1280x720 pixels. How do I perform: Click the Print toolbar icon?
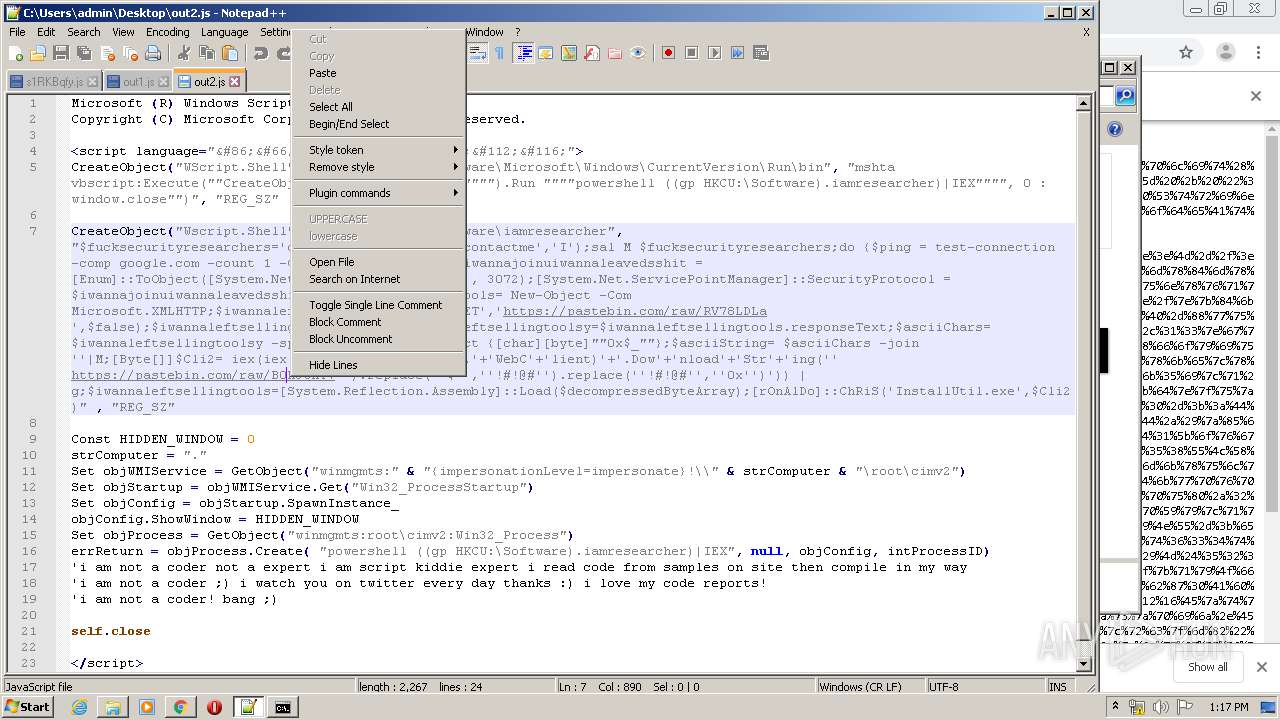(153, 53)
